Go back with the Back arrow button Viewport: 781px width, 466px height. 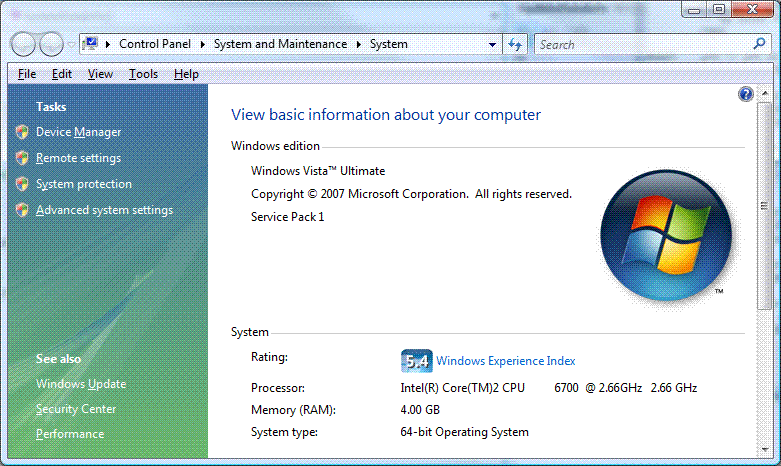[x=23, y=44]
